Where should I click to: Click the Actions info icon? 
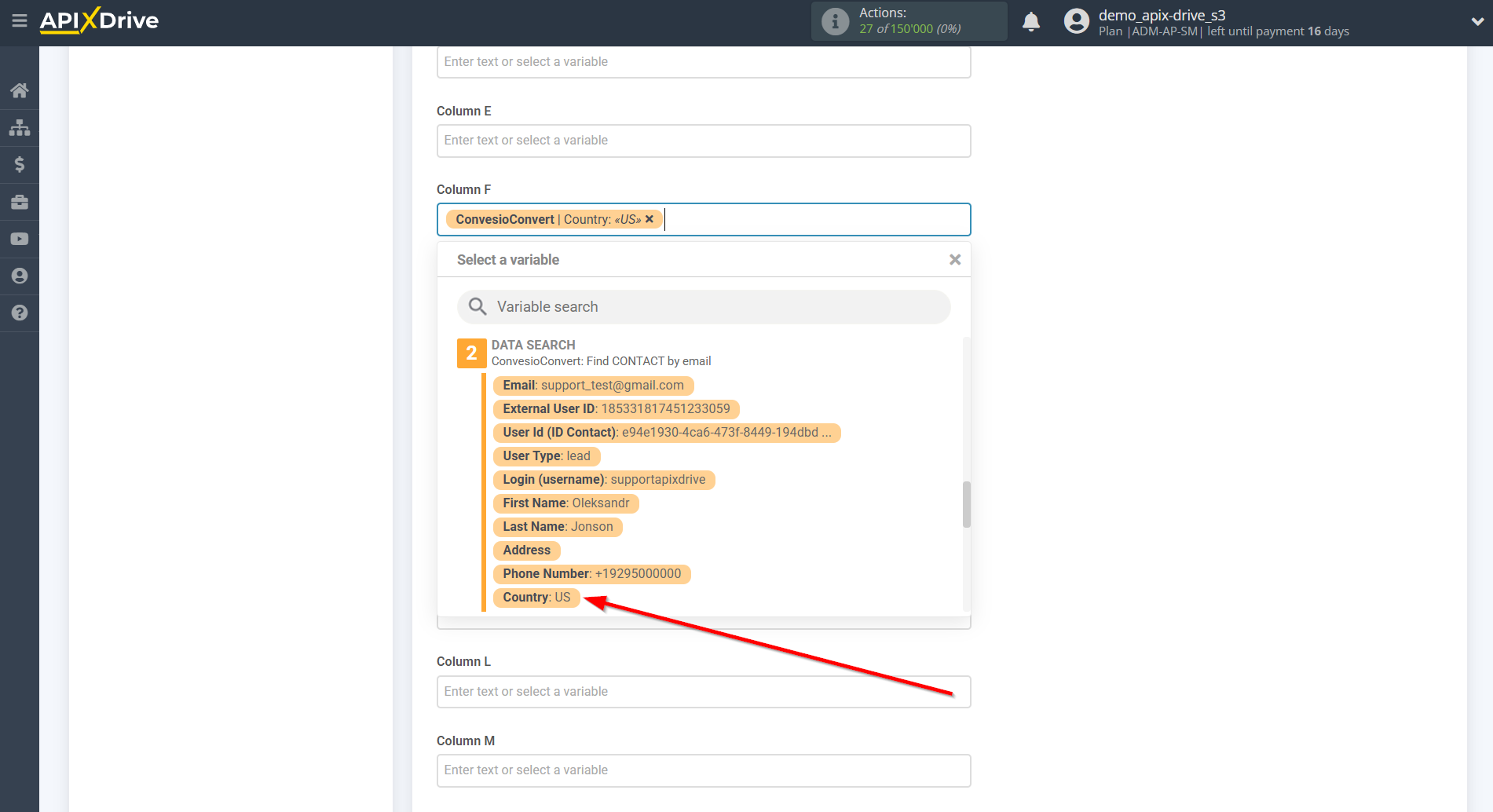coord(835,21)
